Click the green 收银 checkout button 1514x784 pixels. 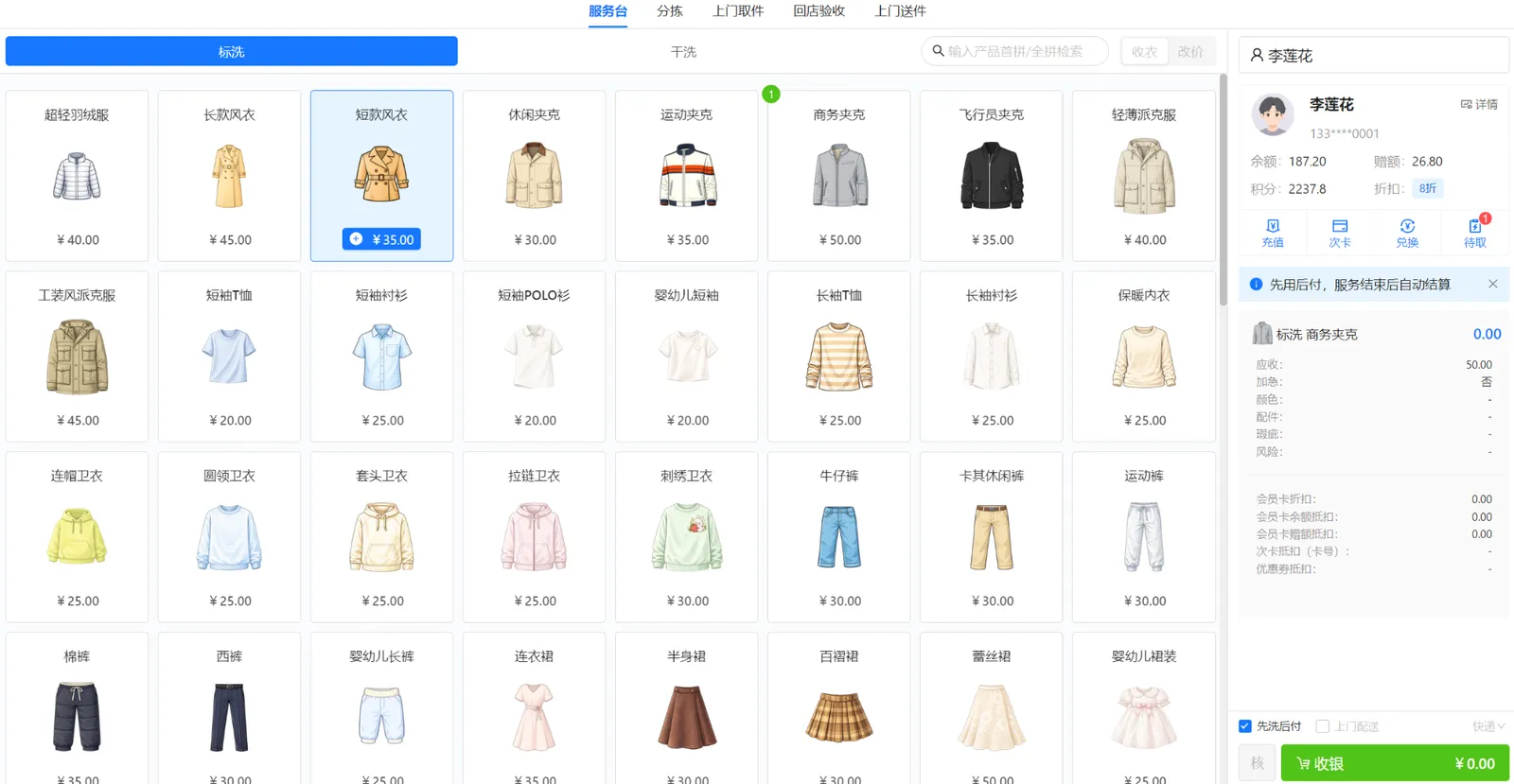pos(1395,763)
